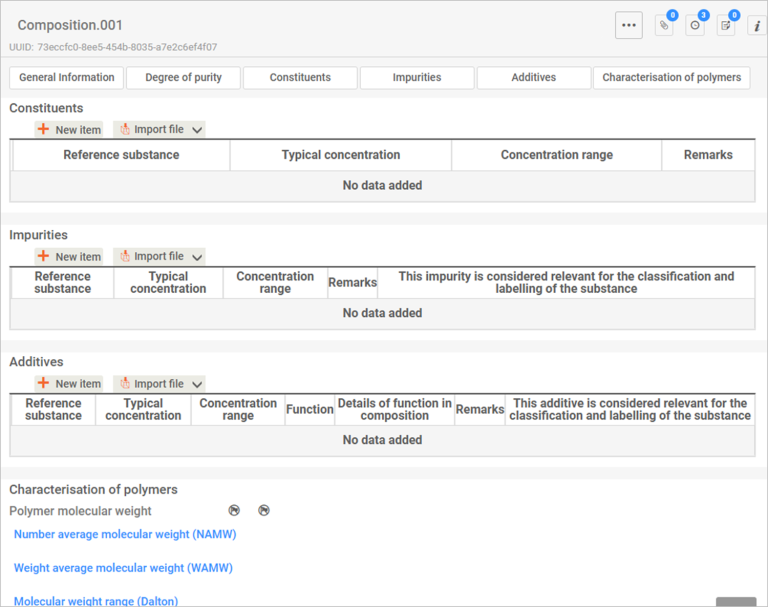Click Impurities table Reference substance header
Screen dimensions: 768x607
63,283
